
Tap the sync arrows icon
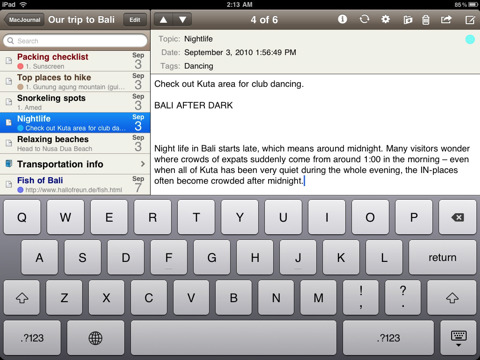(364, 19)
